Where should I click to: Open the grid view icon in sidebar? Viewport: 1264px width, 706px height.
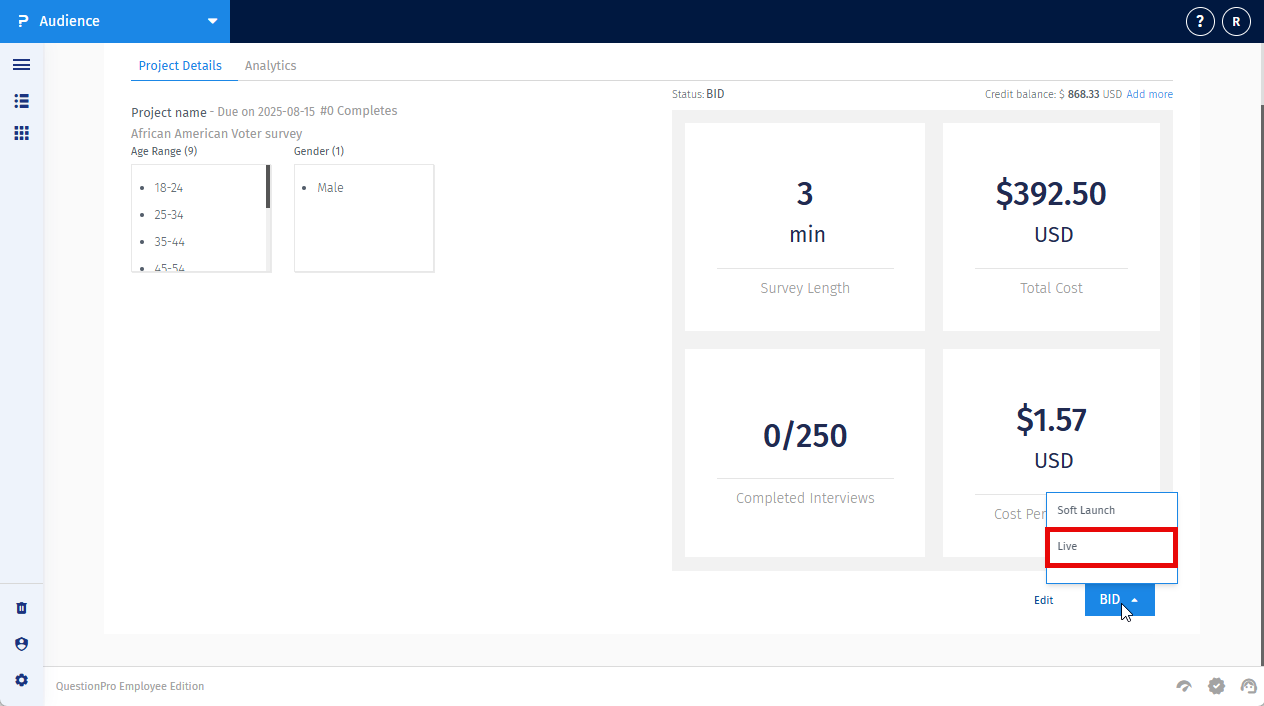[21, 132]
